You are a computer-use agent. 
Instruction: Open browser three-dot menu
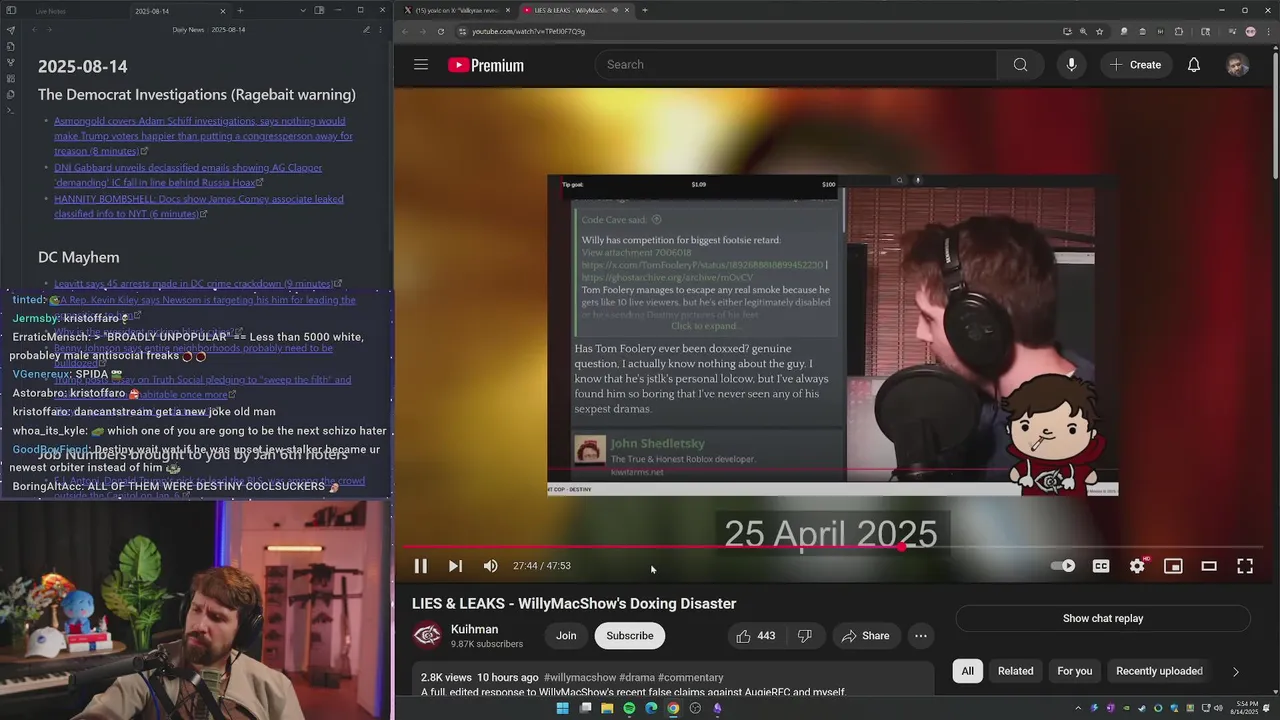(x=1268, y=31)
